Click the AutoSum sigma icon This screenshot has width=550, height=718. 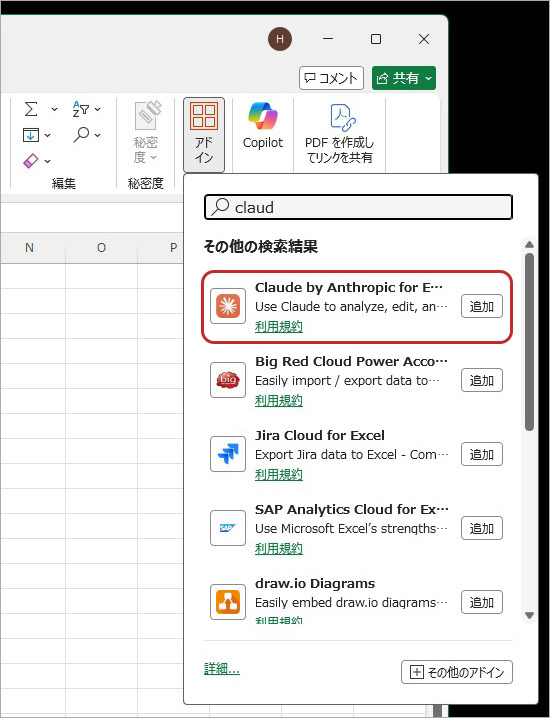tap(31, 109)
